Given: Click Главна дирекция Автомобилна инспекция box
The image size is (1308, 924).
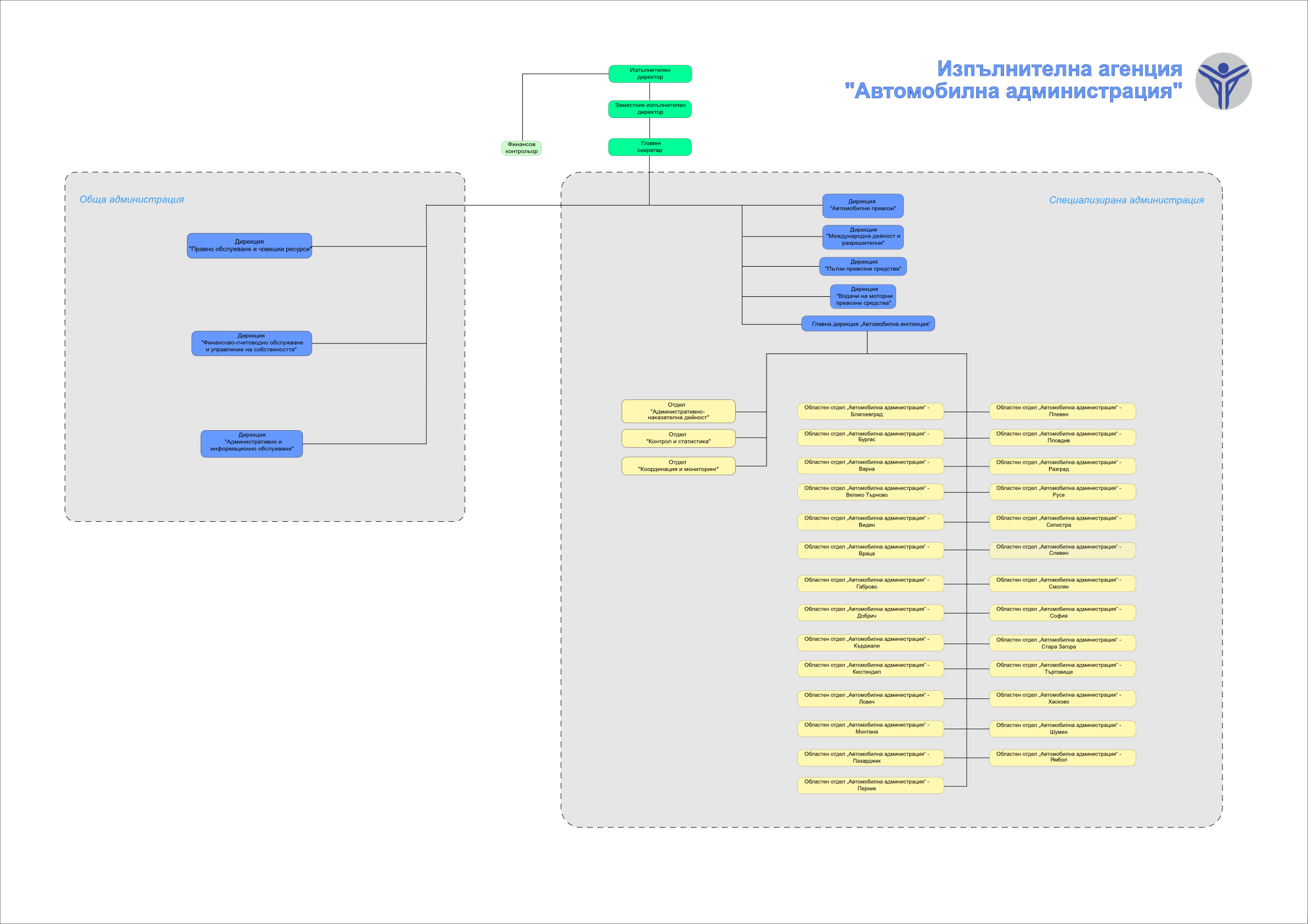Looking at the screenshot, I should coord(868,324).
